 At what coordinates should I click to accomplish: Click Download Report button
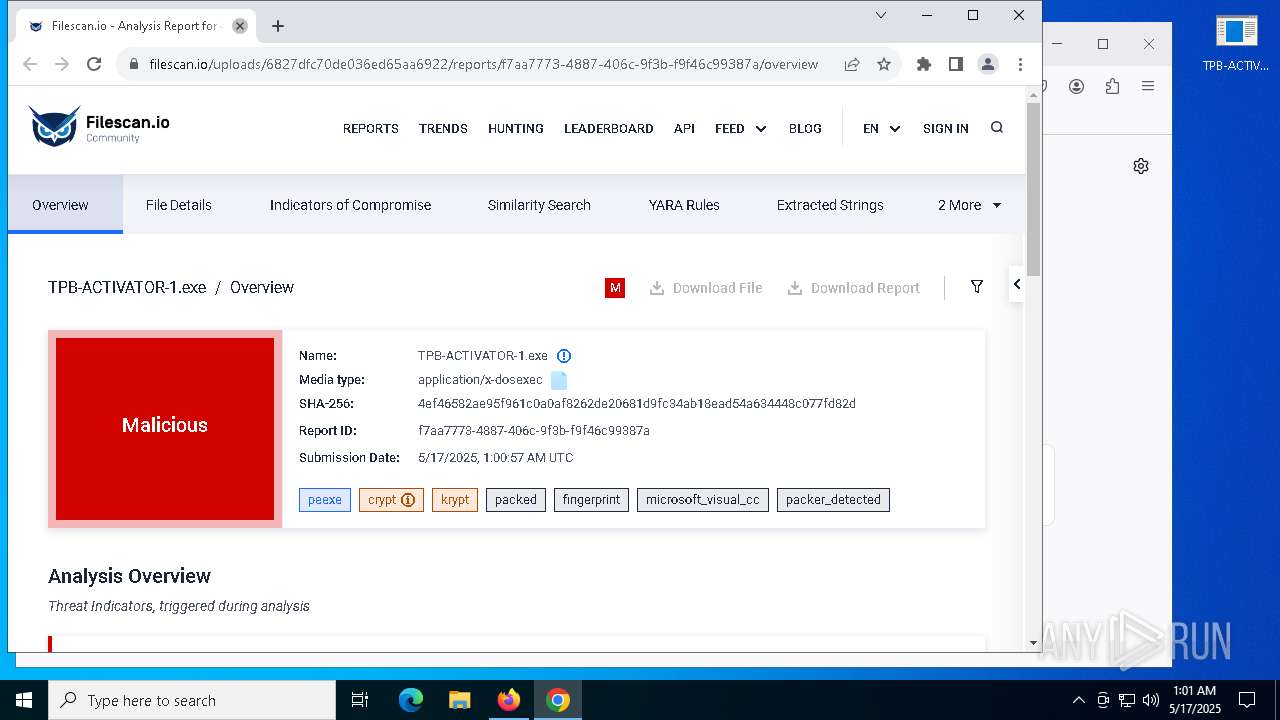point(853,288)
